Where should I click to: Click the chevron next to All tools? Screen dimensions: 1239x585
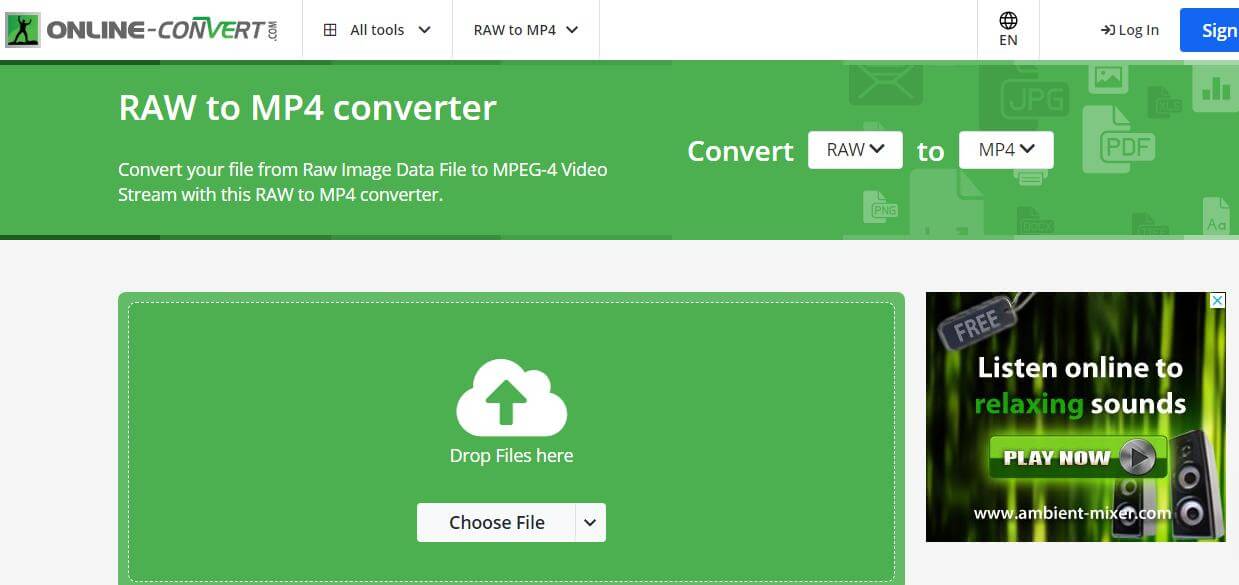424,30
